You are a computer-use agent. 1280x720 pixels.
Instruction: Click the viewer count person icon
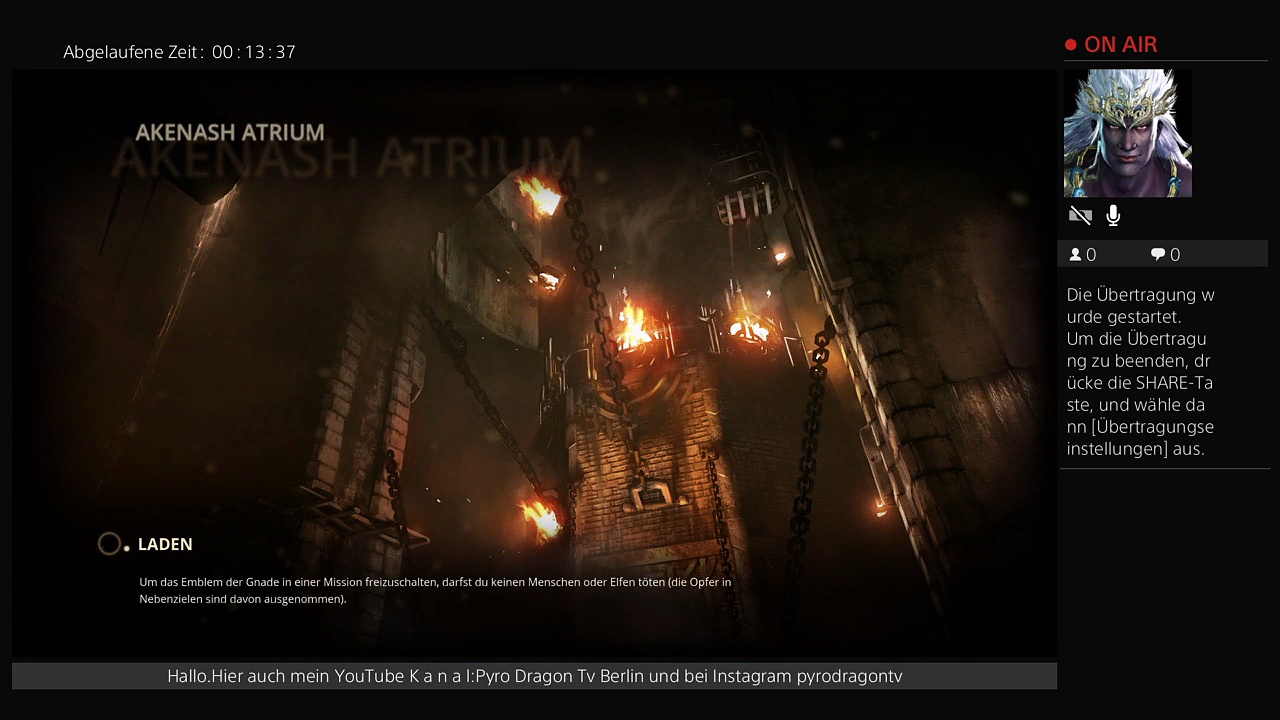(x=1076, y=255)
